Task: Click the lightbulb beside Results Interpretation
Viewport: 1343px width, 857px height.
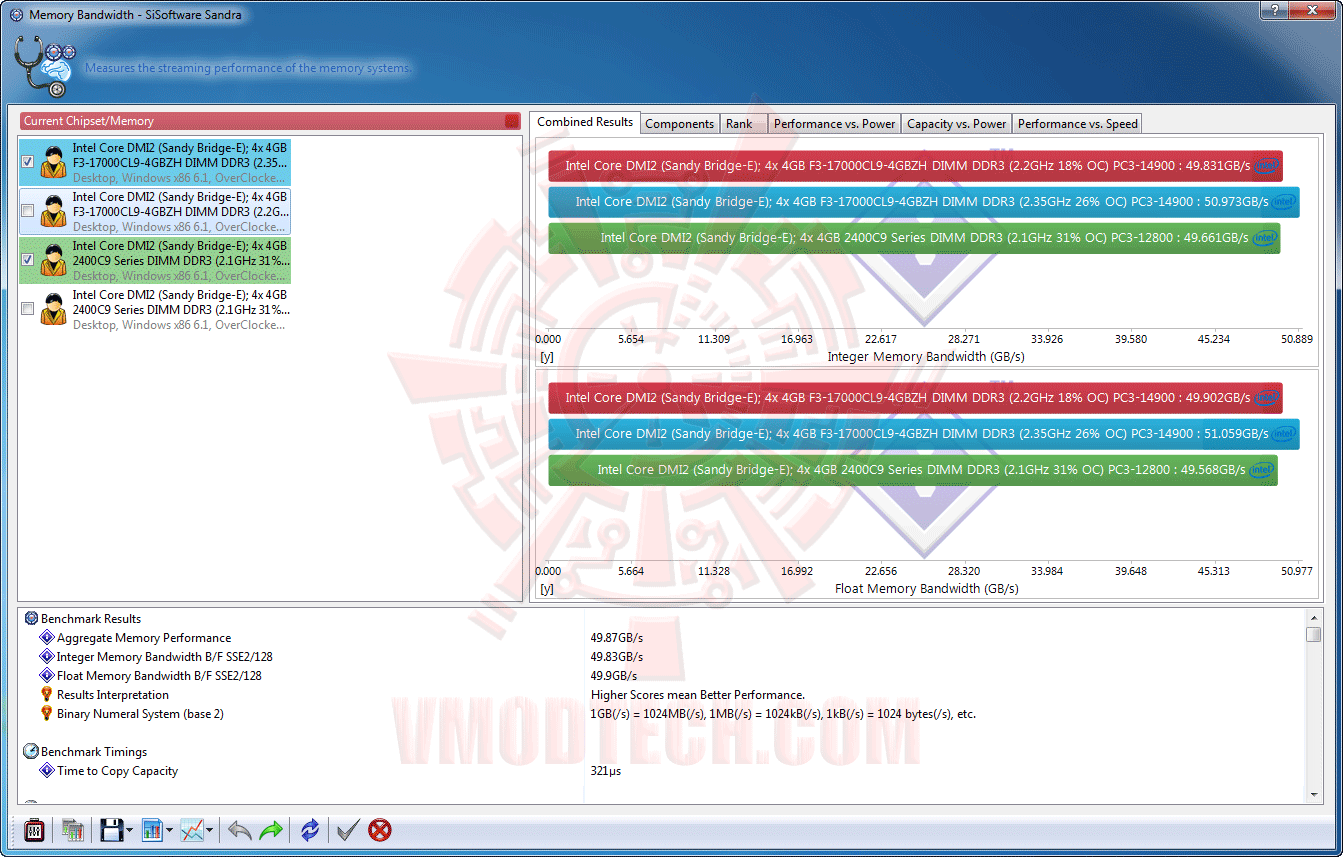Action: click(47, 695)
